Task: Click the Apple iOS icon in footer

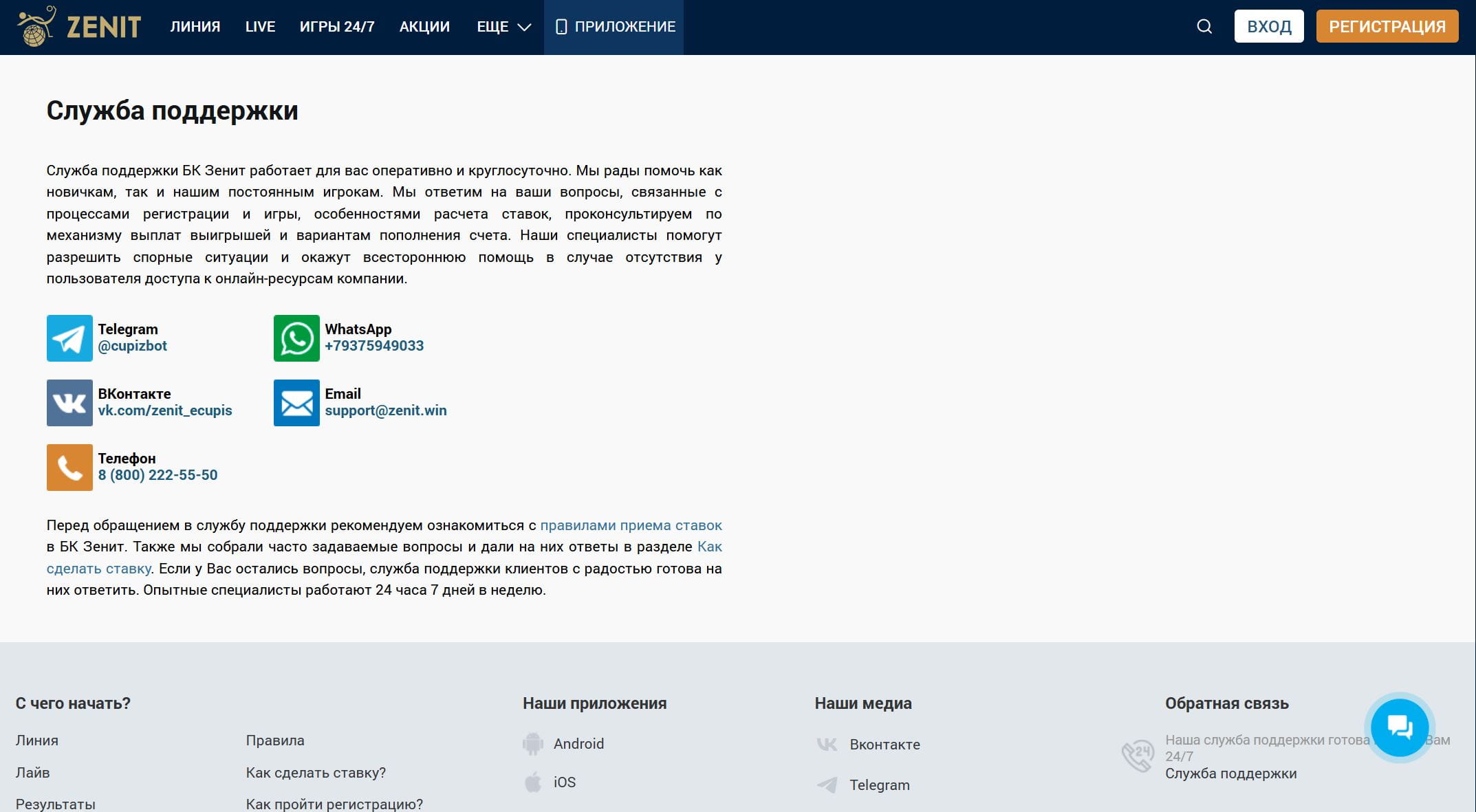Action: (533, 782)
